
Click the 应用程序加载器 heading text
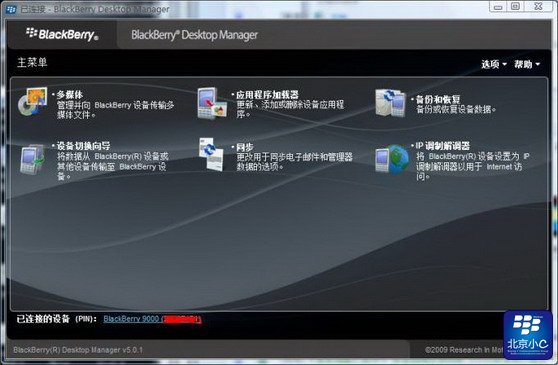coord(267,95)
